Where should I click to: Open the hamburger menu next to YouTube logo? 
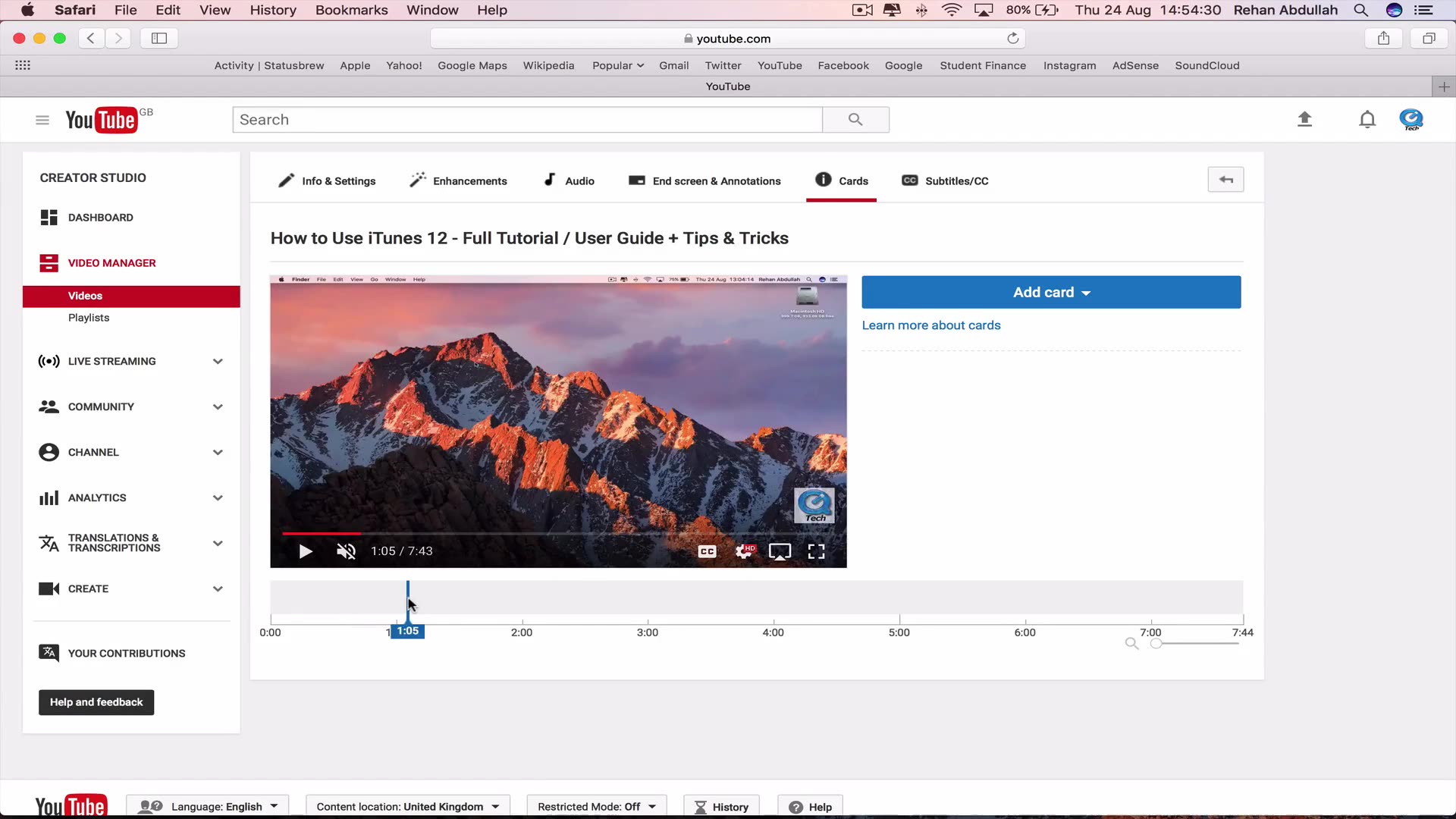tap(42, 119)
